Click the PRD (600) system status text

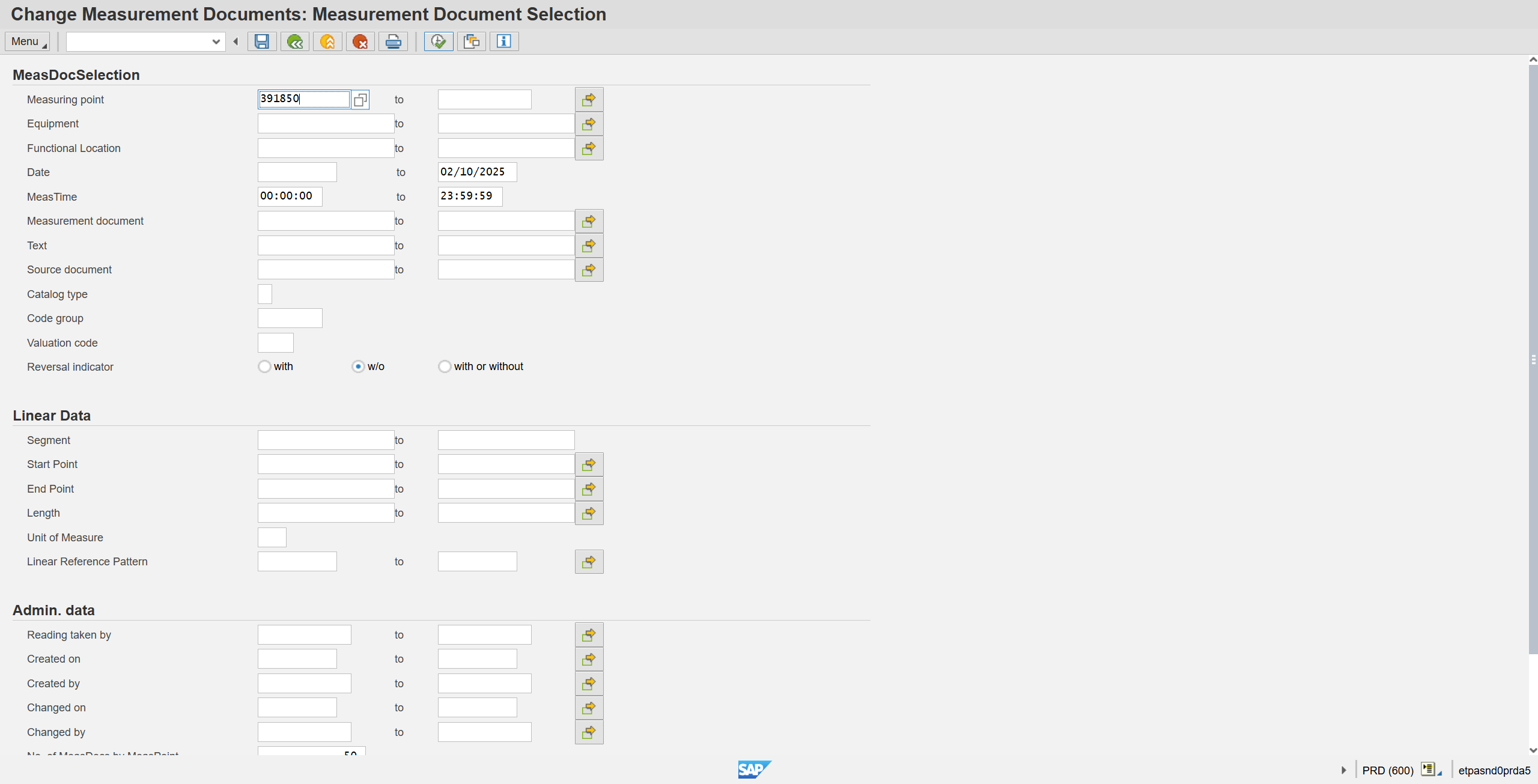1388,770
